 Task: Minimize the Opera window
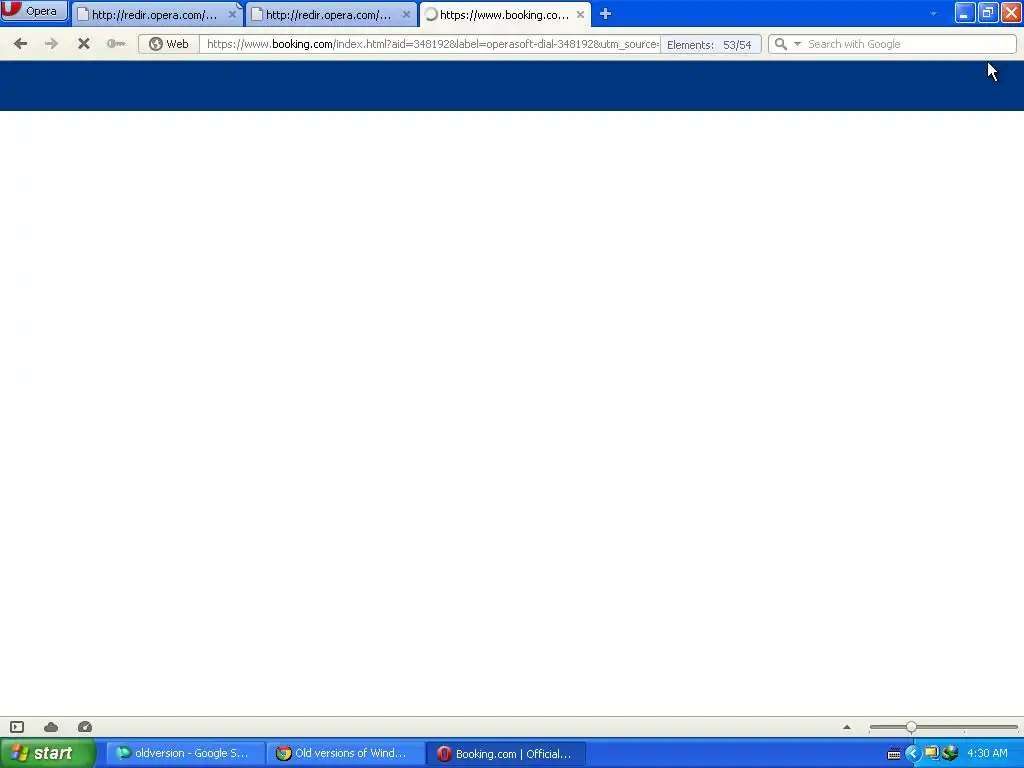(965, 13)
